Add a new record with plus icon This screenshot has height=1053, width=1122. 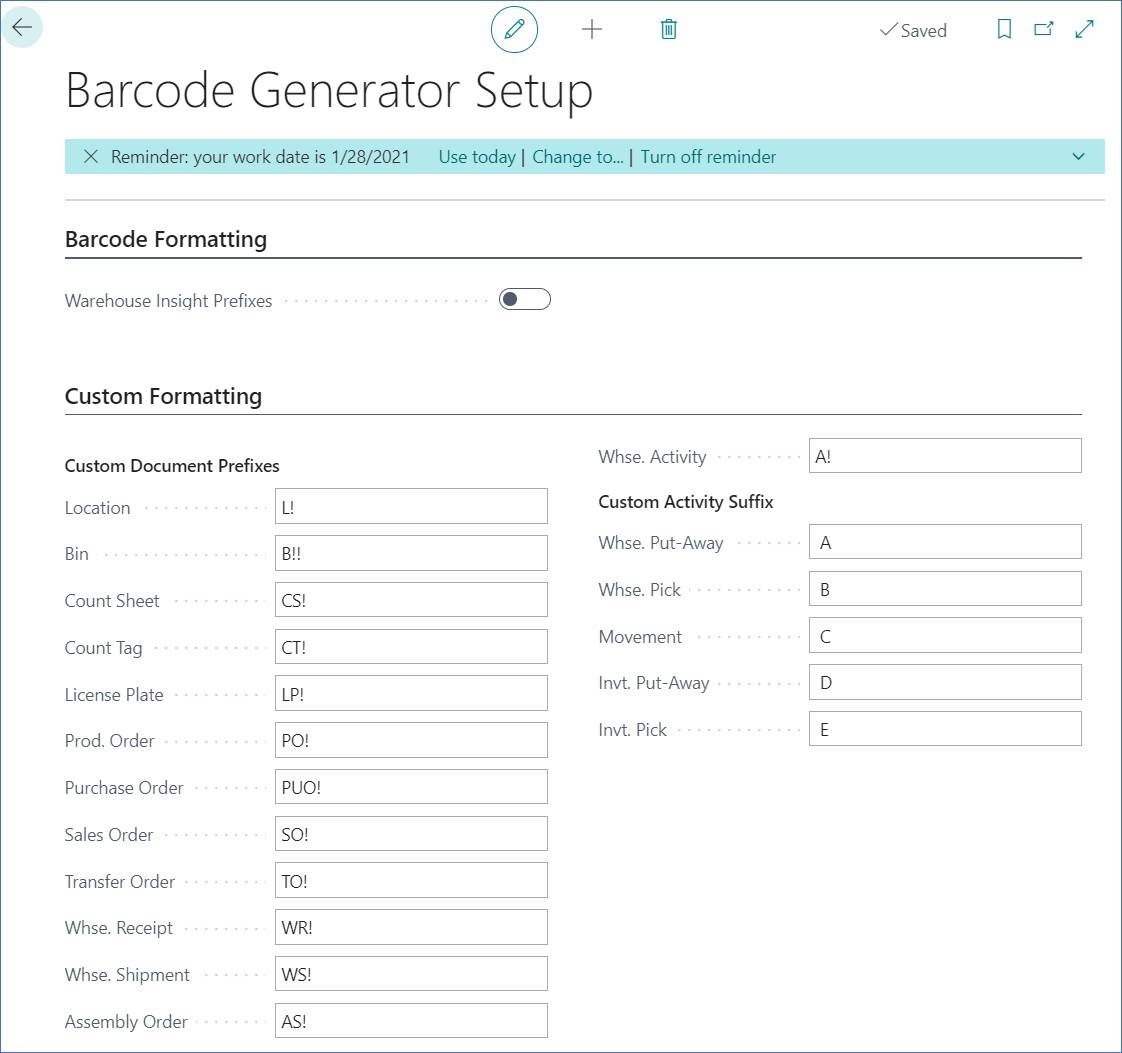point(592,29)
